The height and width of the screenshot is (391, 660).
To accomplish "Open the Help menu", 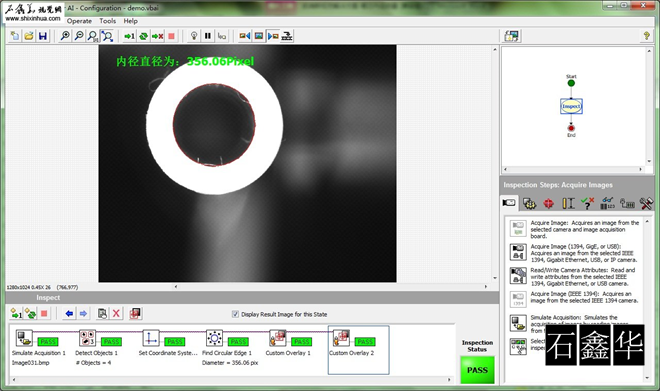I will pos(130,21).
